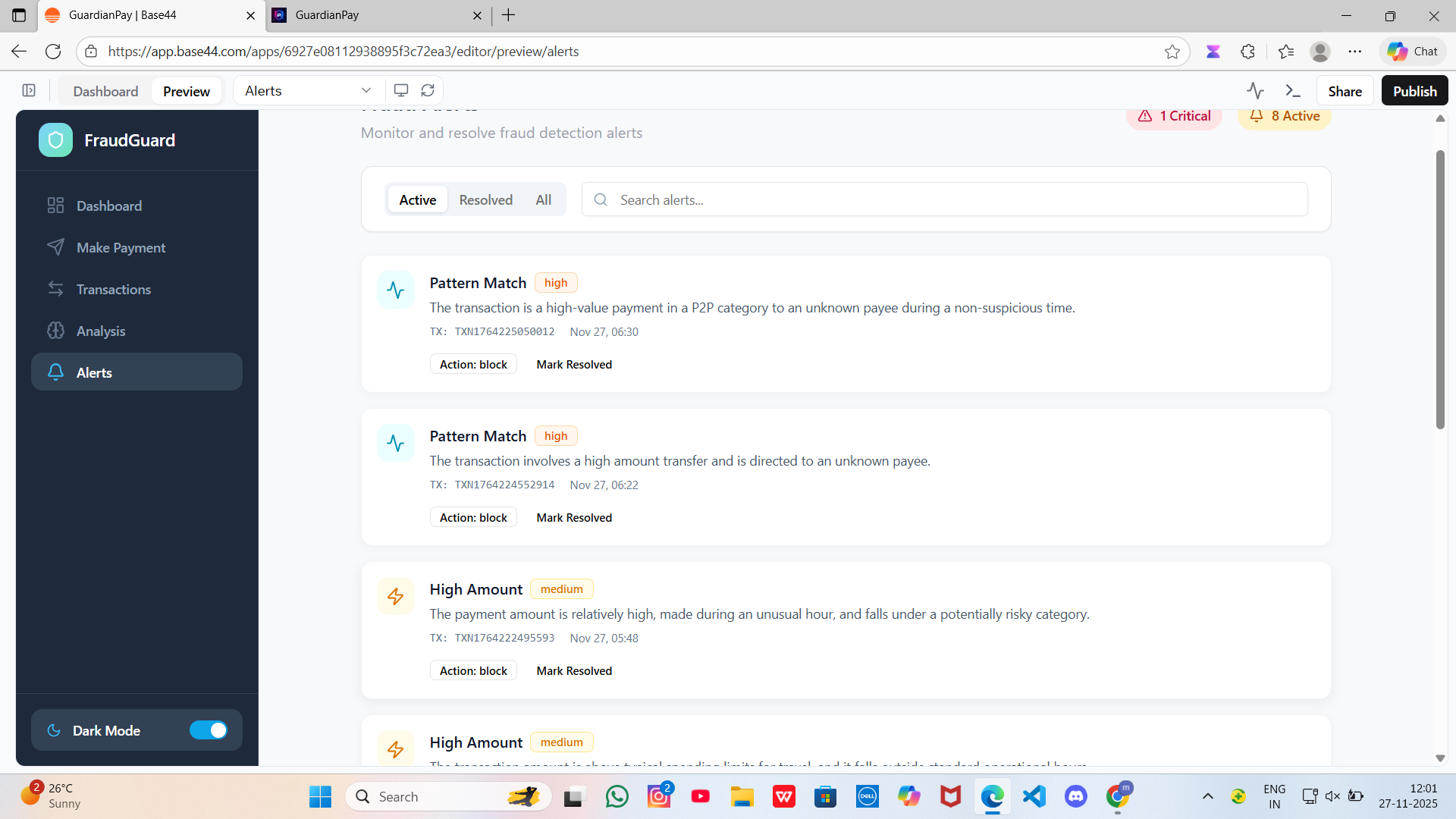
Task: Switch to the Resolved alerts tab
Action: (485, 199)
